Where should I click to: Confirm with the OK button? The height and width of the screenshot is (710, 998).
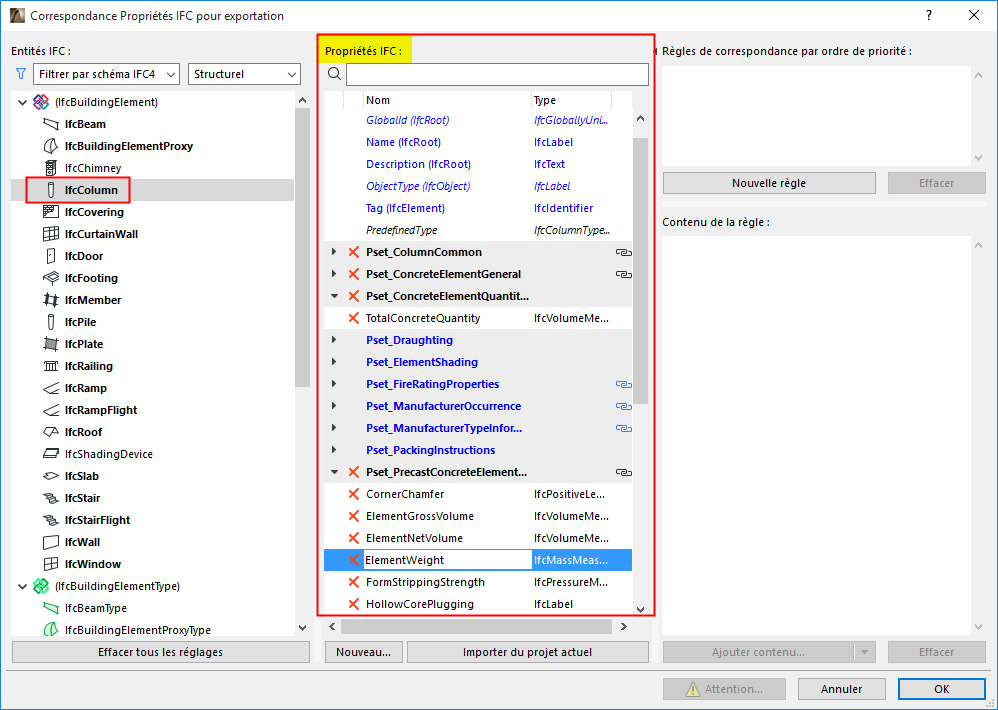tap(942, 689)
